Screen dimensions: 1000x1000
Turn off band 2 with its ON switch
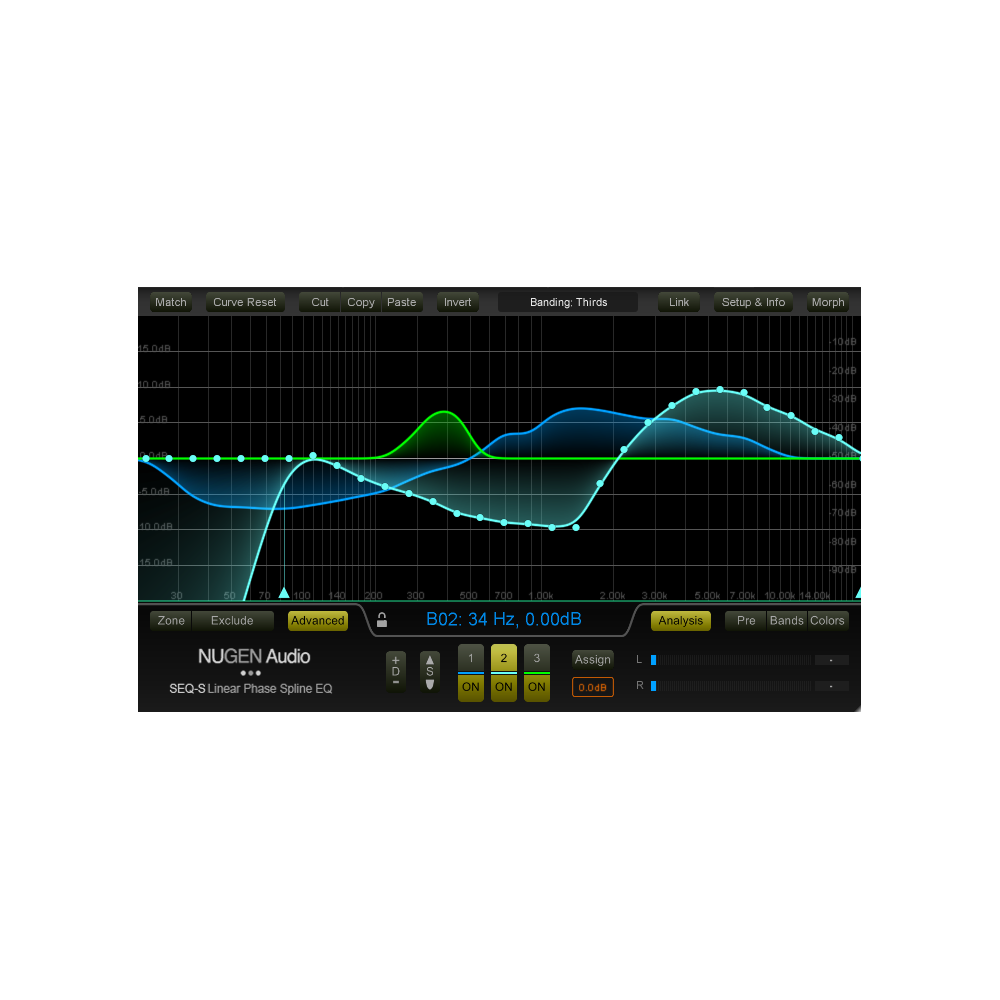(503, 687)
